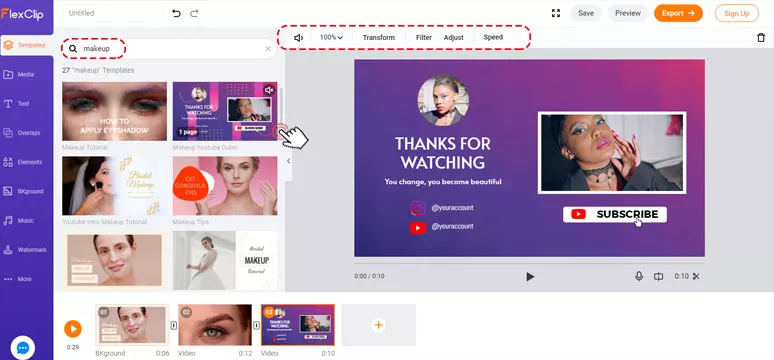Click the Sign Up button

(736, 13)
